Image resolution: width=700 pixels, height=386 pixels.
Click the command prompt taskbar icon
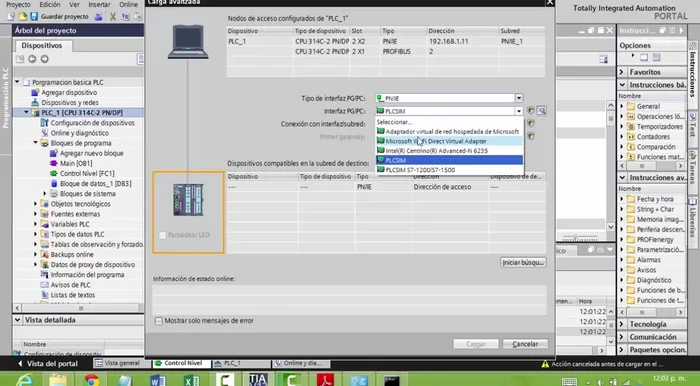tap(392, 381)
